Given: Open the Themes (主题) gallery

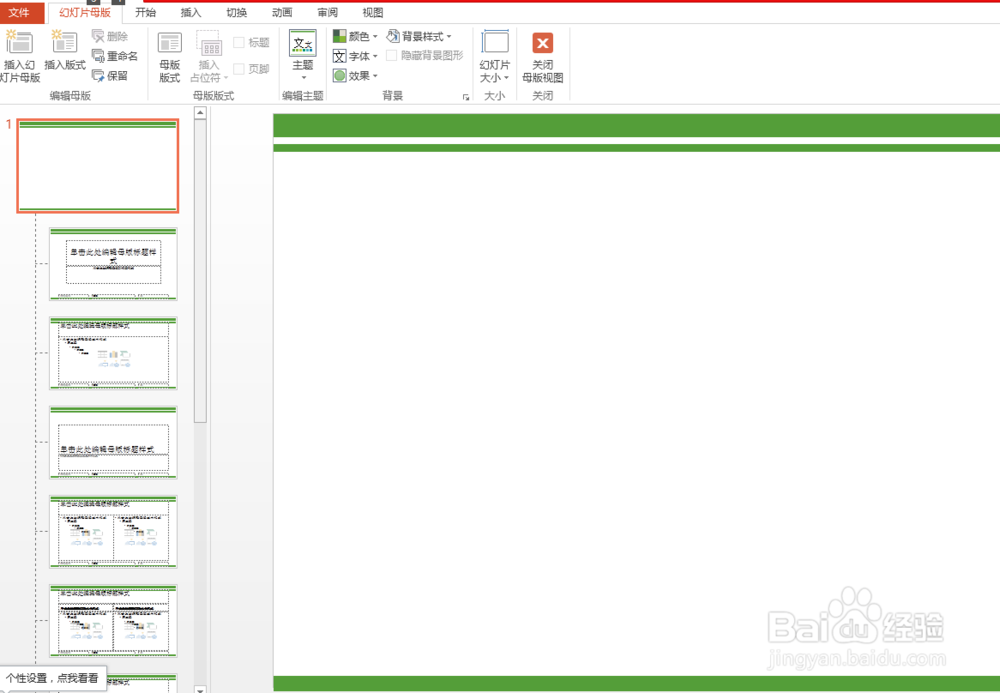Looking at the screenshot, I should [303, 55].
